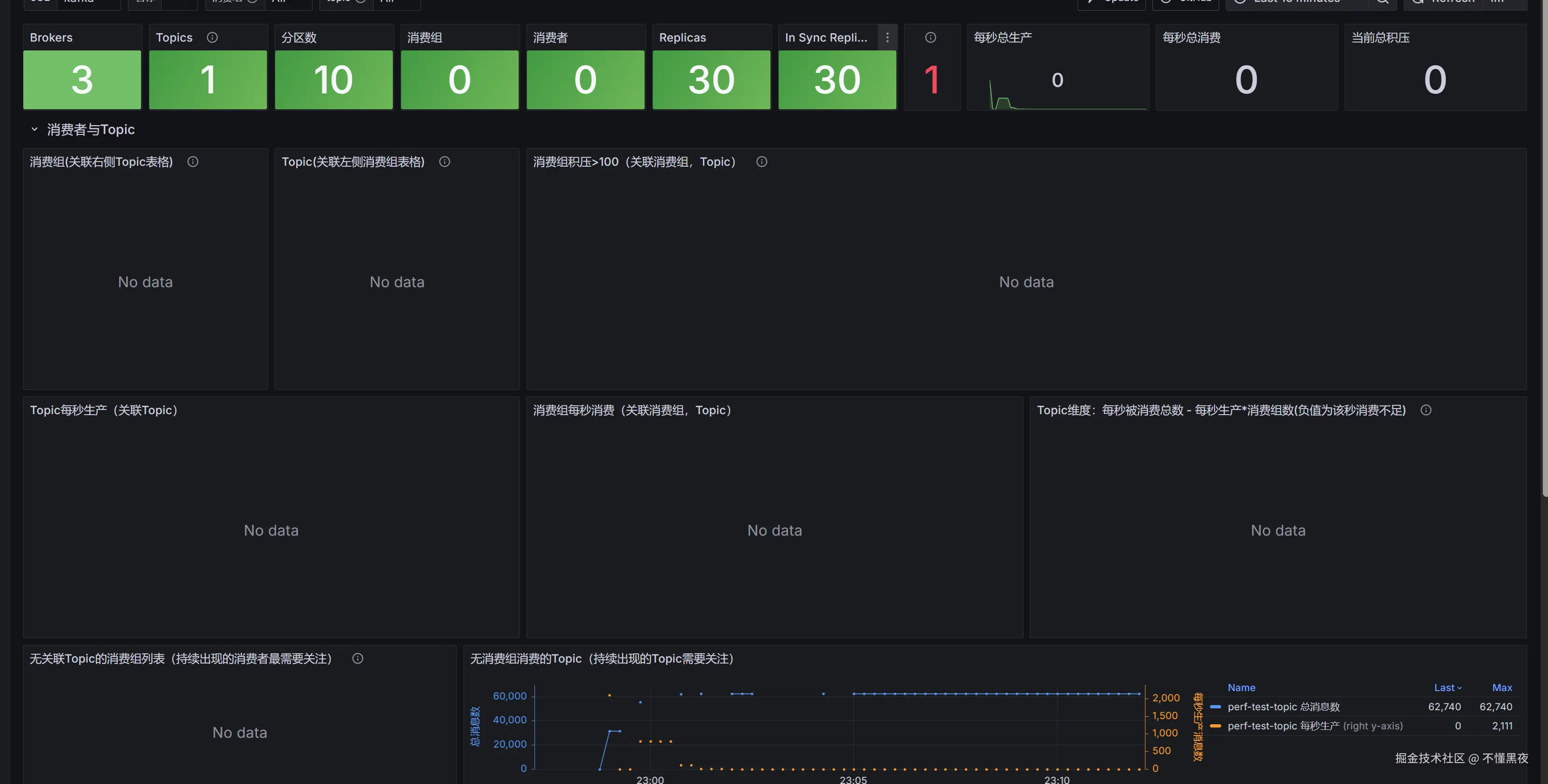
Task: Toggle perf-test-topic 总消息数 series label in legend
Action: click(1283, 706)
